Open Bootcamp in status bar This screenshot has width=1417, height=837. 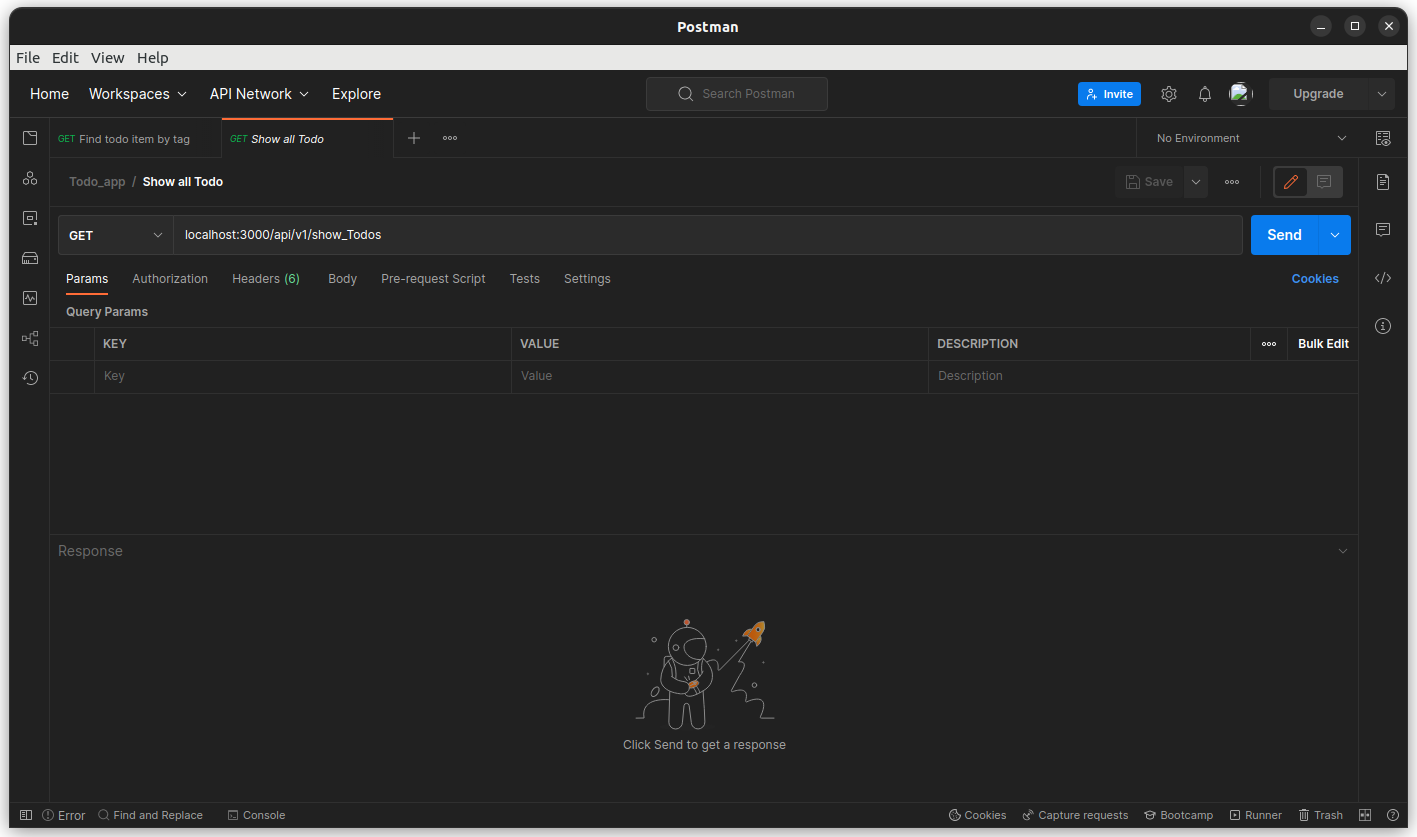pyautogui.click(x=1179, y=815)
